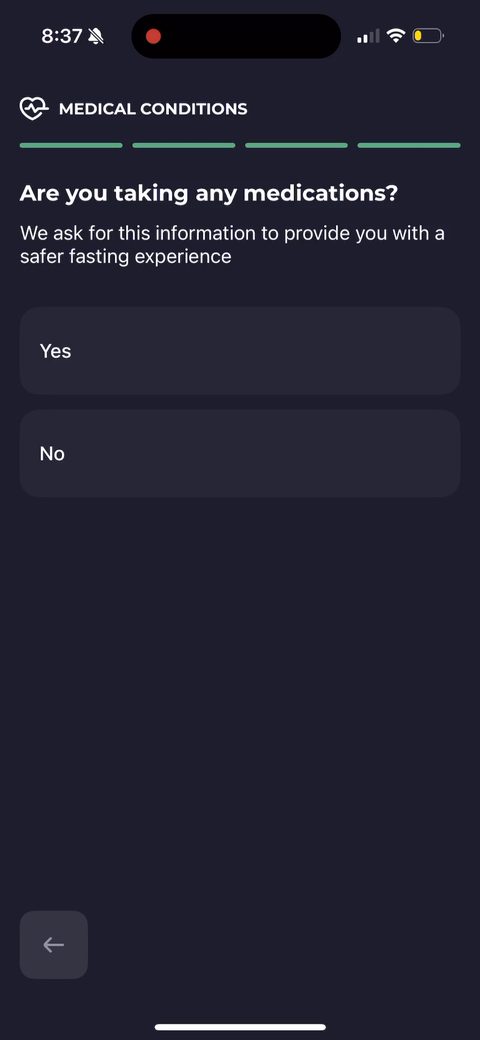This screenshot has width=480, height=1040.
Task: Tap the Medical Conditions heart icon
Action: click(34, 108)
